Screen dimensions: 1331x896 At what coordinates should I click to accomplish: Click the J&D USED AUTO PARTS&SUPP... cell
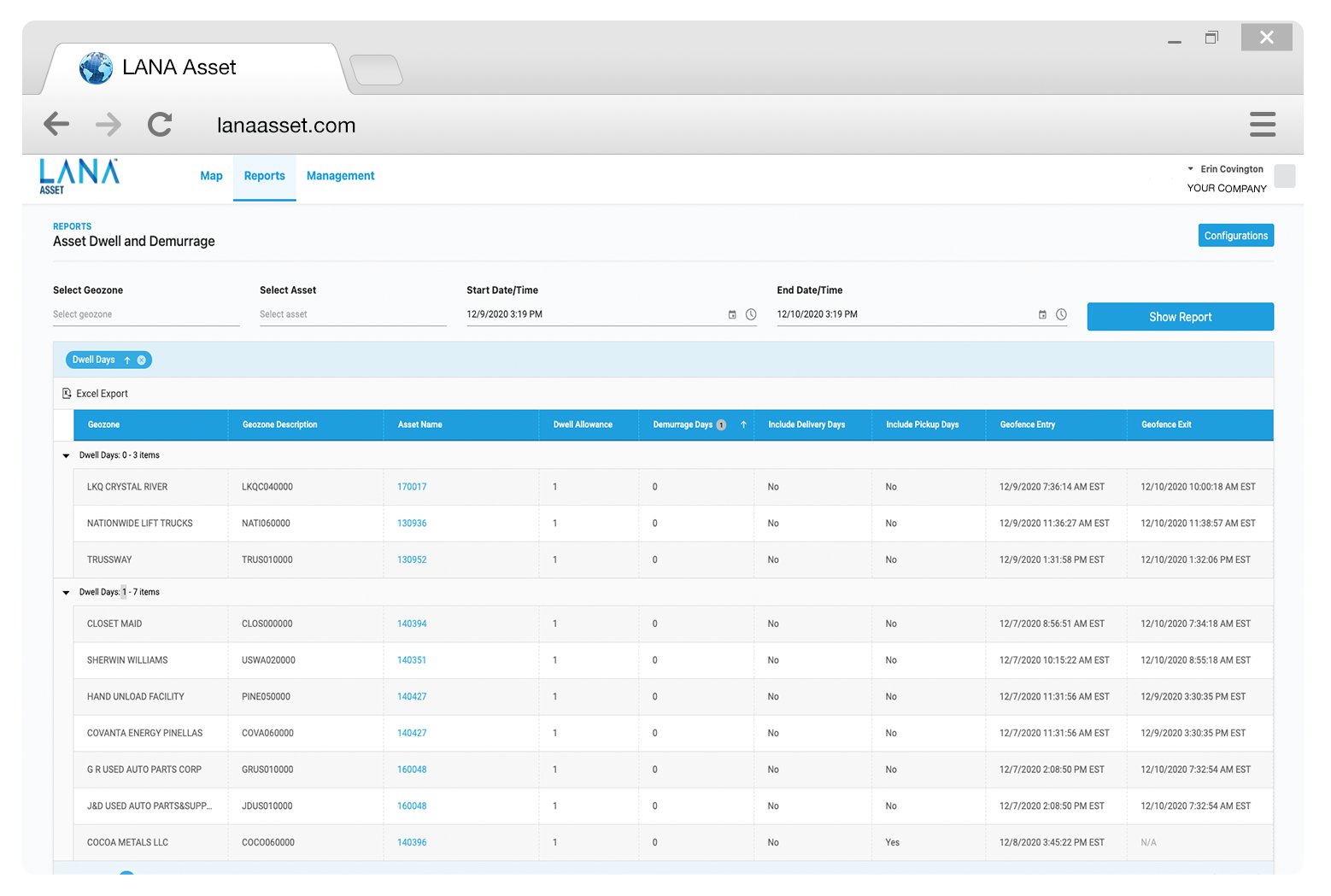[x=150, y=806]
